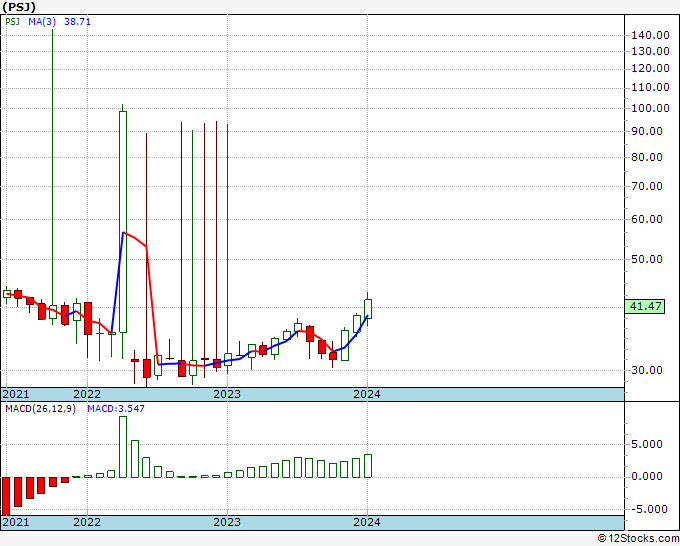Click 2022 on the MACD timeline
Viewport: 680px width, 546px height.
[x=87, y=522]
